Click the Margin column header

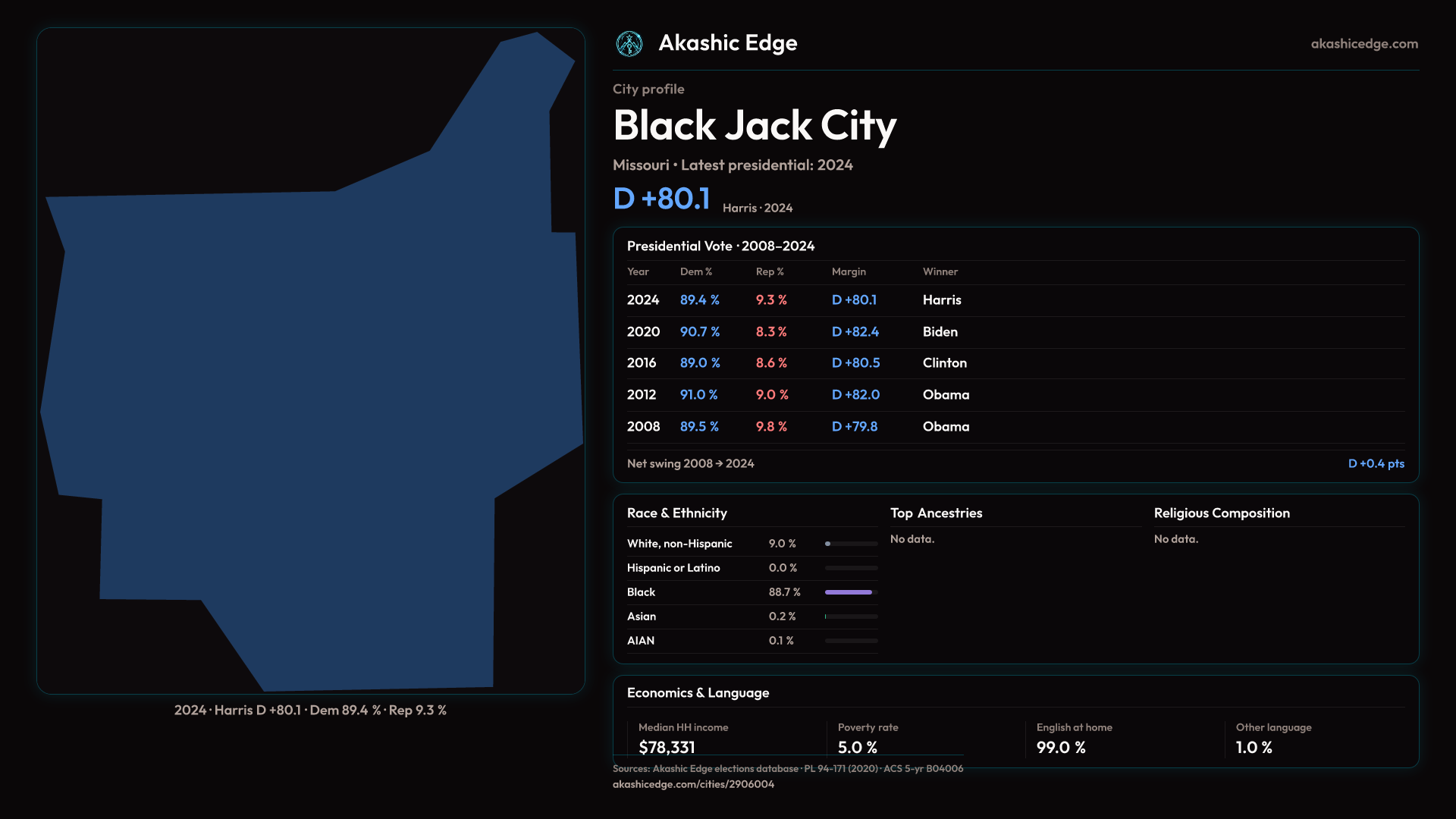click(x=848, y=271)
